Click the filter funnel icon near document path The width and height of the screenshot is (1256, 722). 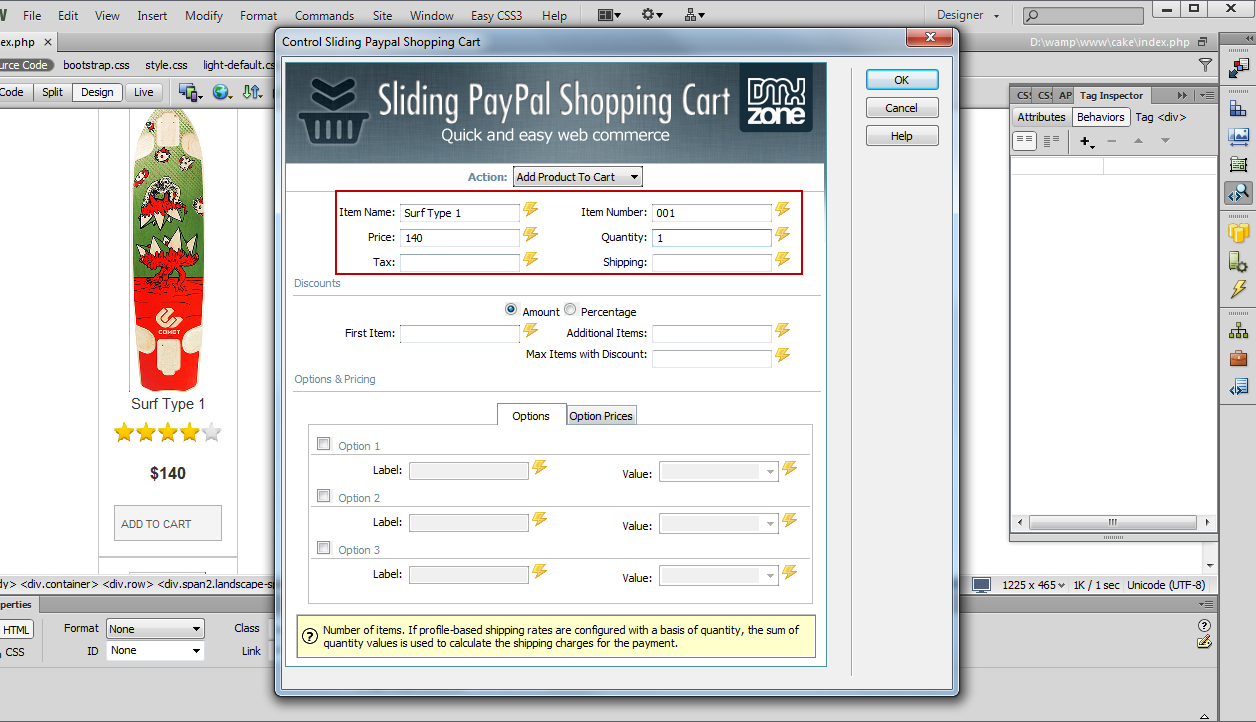[x=1205, y=65]
